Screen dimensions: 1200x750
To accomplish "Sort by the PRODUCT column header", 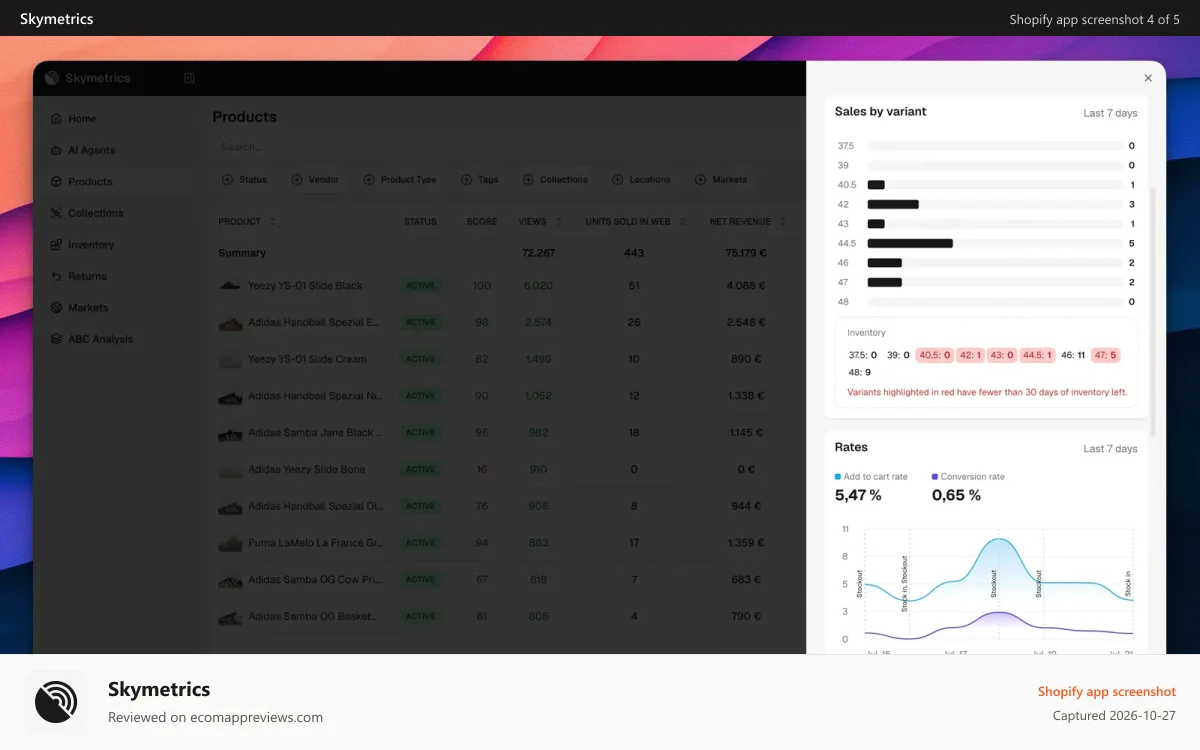I will [x=247, y=222].
